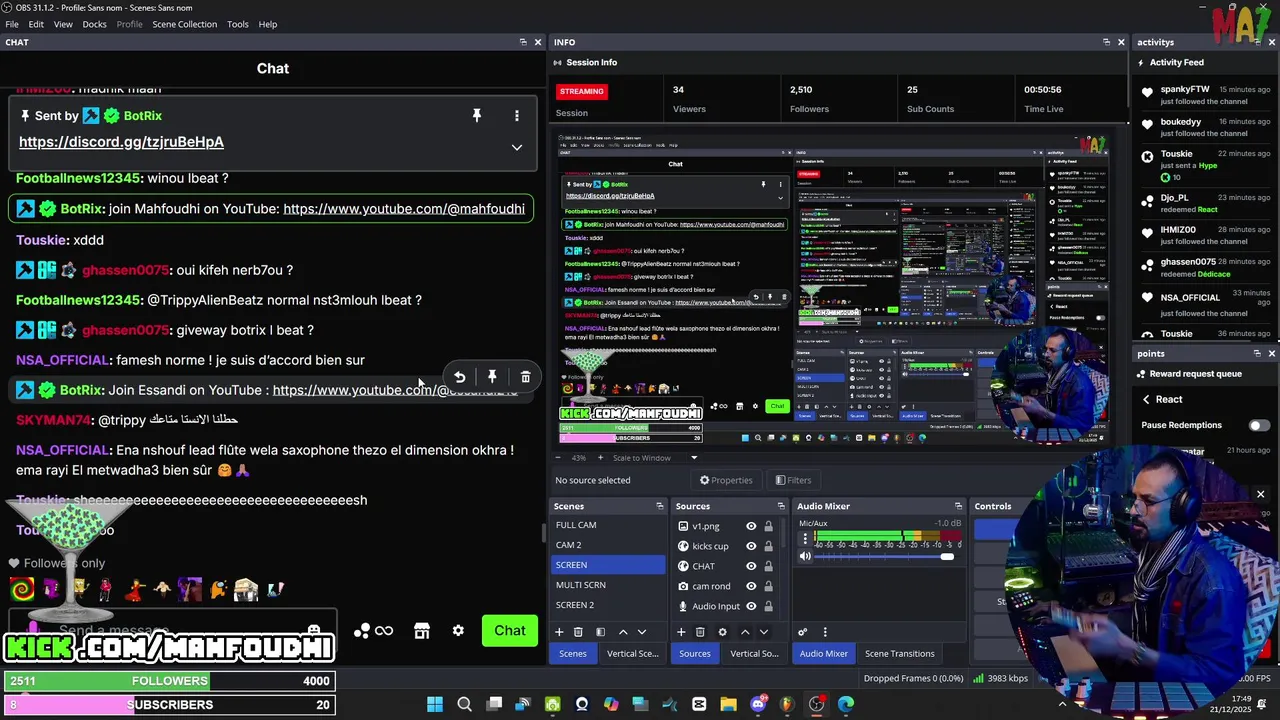
Task: Open Mahfoudhi YouTube link in chat
Action: (404, 209)
